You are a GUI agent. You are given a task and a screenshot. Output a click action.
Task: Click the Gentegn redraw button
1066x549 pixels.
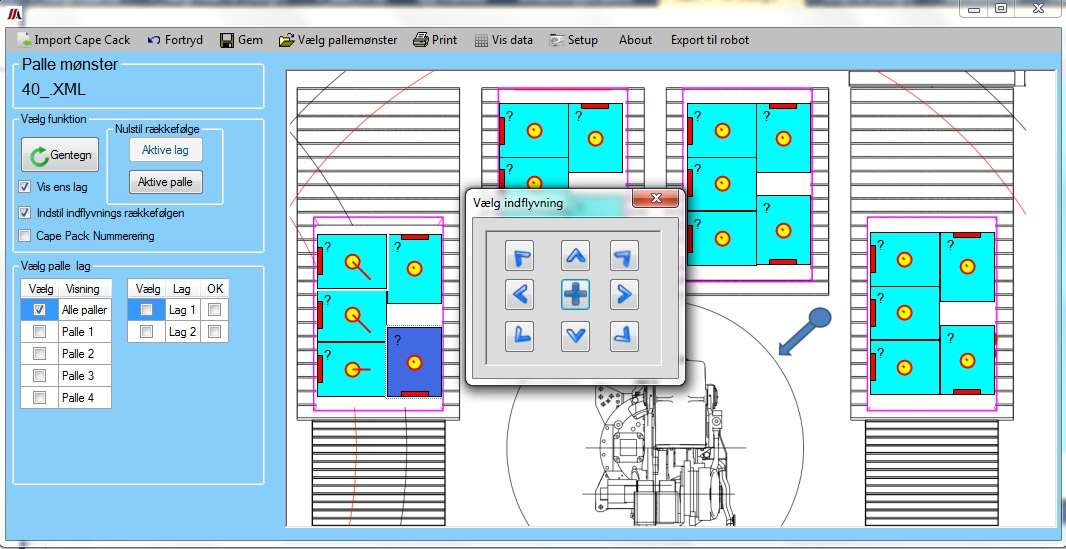(x=60, y=155)
